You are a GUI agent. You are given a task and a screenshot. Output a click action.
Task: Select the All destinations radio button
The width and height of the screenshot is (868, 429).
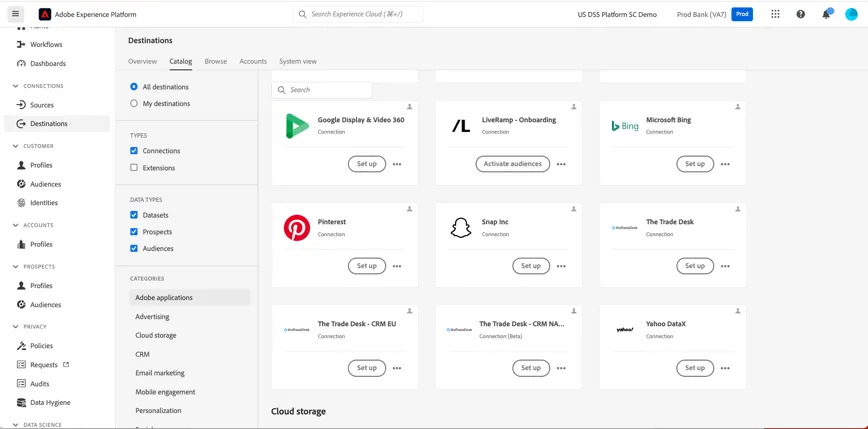click(133, 87)
